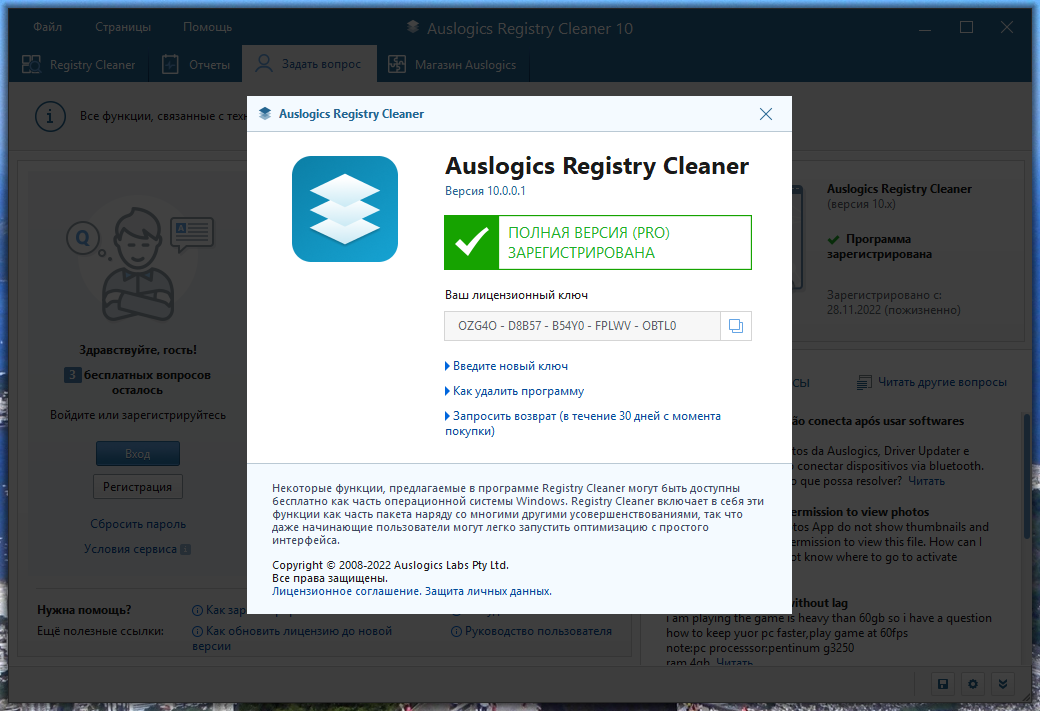Maximize the main Auslogics window
This screenshot has width=1040, height=711.
pyautogui.click(x=966, y=27)
